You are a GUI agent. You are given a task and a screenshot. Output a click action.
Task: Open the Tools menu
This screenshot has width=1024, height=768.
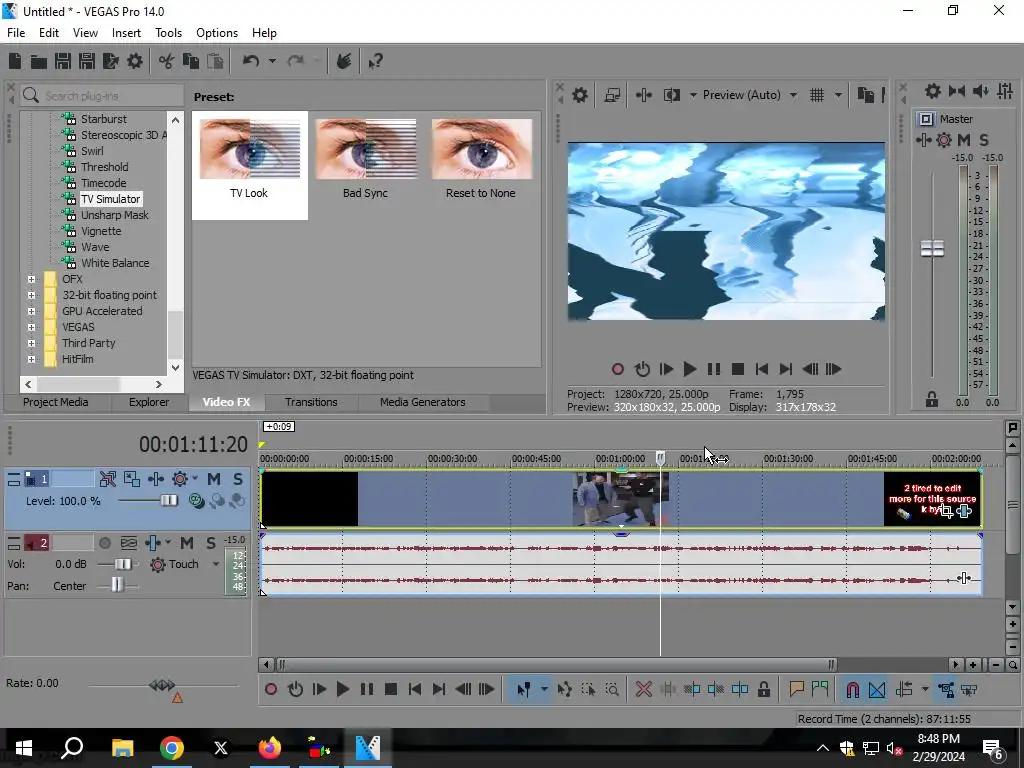(x=168, y=33)
